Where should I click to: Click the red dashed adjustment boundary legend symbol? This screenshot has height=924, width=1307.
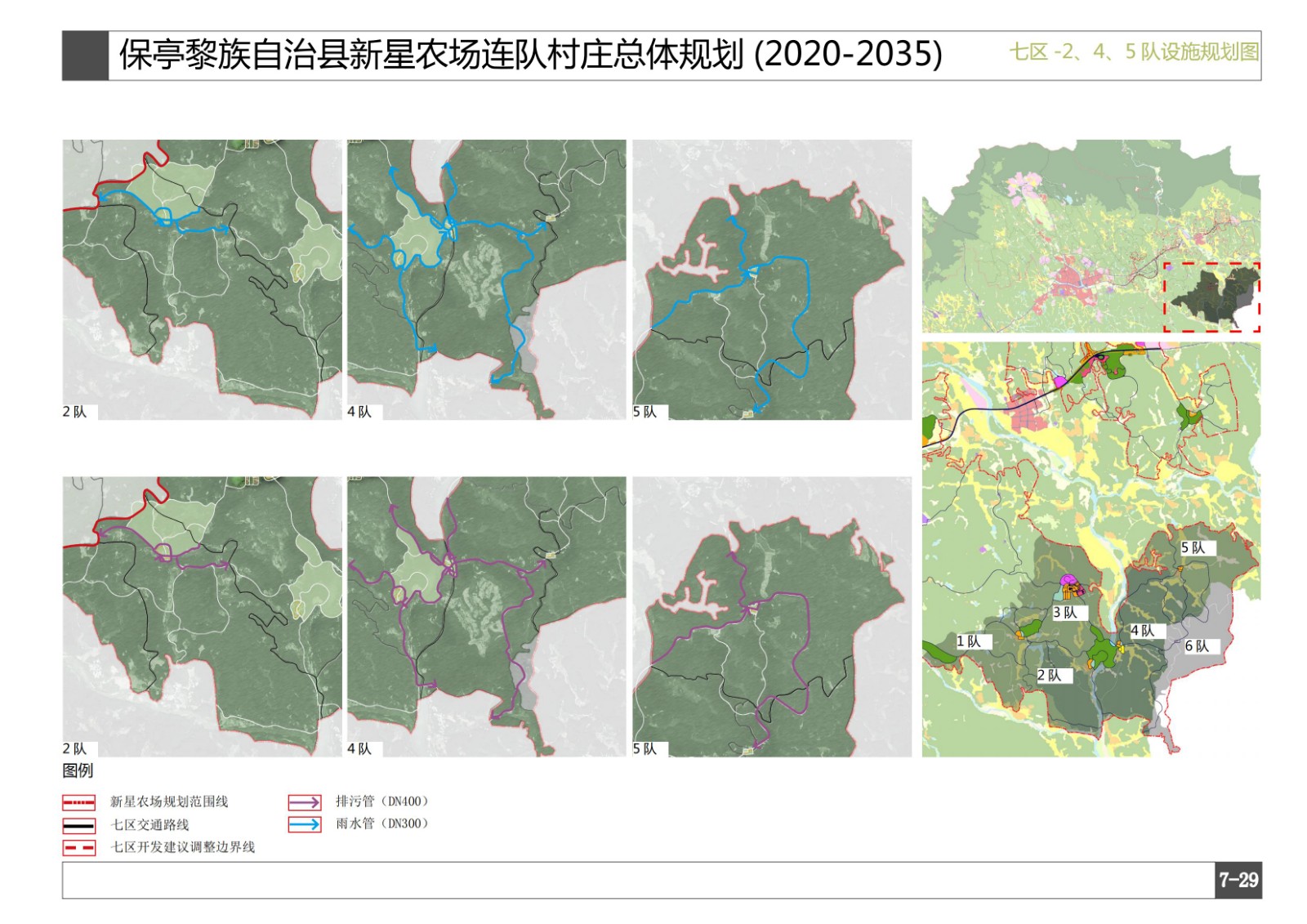coord(78,848)
